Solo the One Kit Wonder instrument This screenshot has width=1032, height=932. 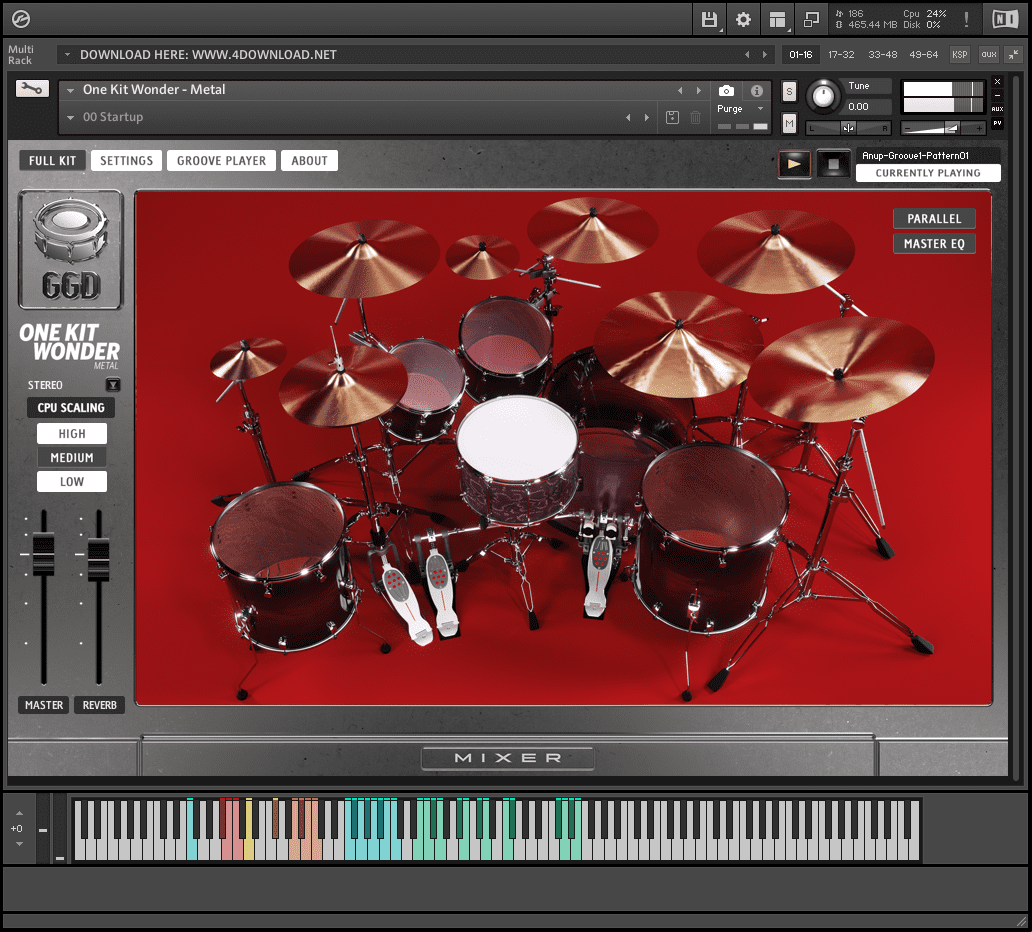pyautogui.click(x=789, y=91)
